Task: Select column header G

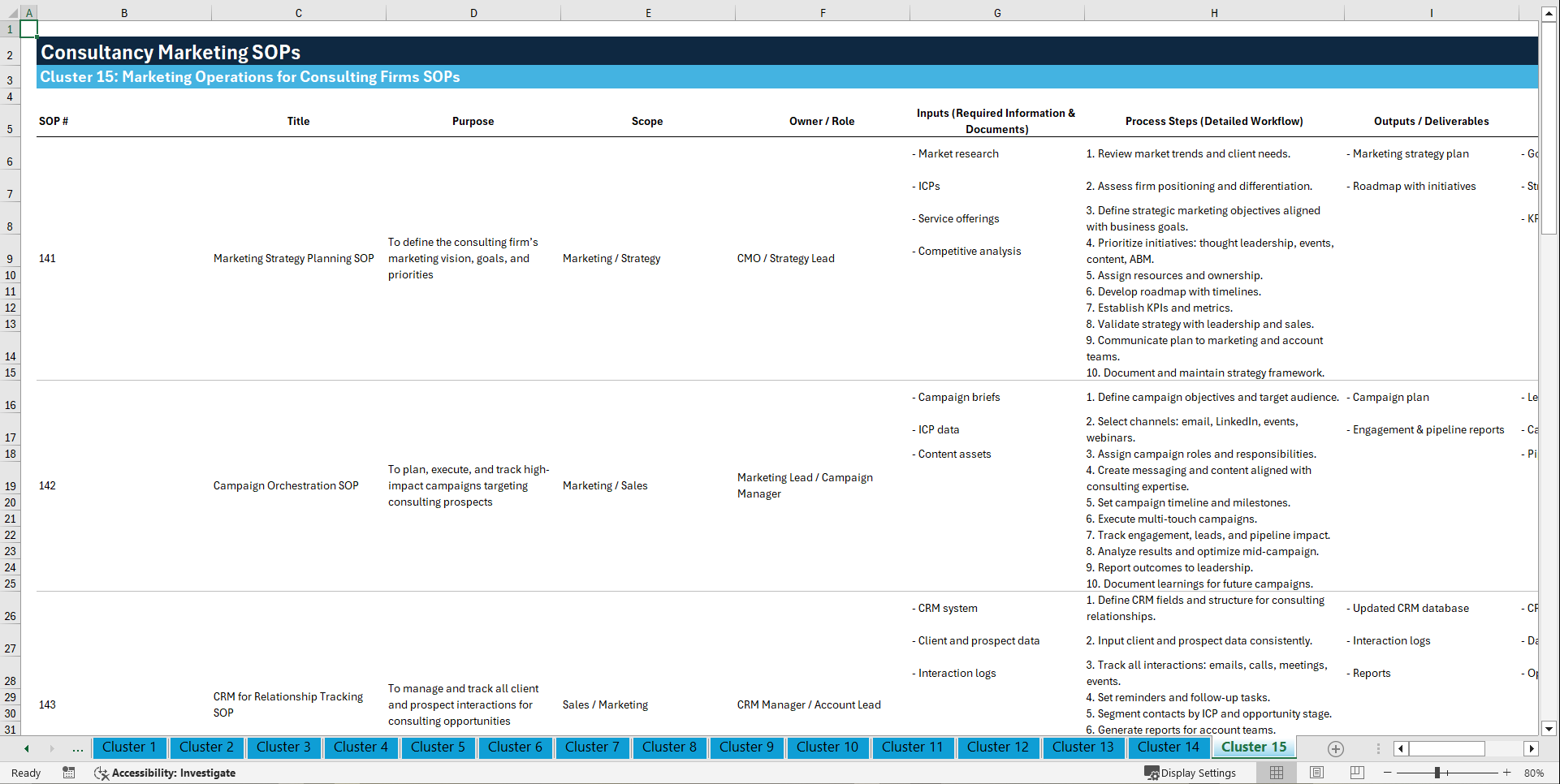Action: [x=996, y=12]
